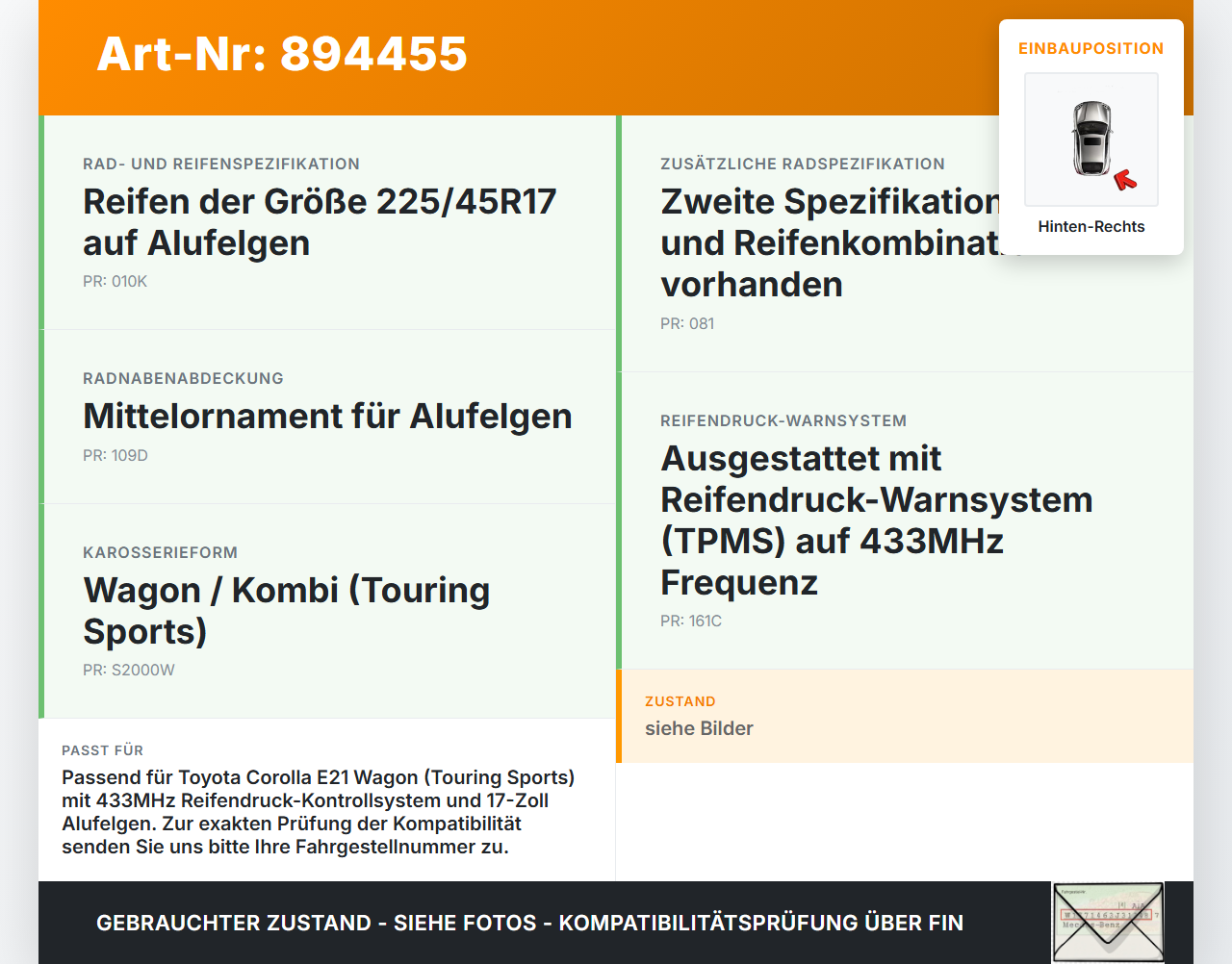
Task: Click PR: 109D code
Action: (115, 456)
